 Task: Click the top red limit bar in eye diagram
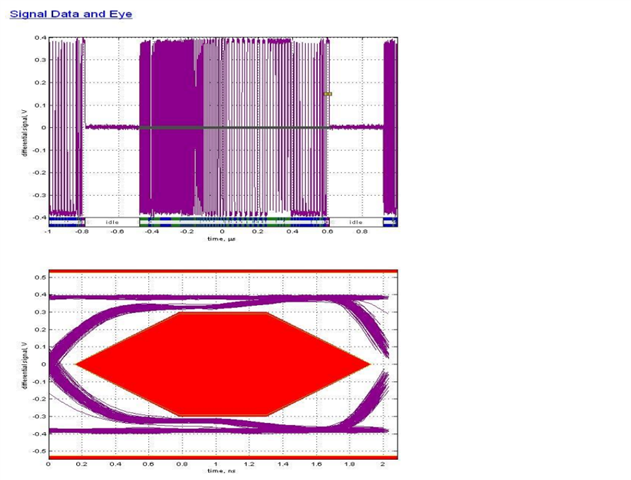point(223,272)
